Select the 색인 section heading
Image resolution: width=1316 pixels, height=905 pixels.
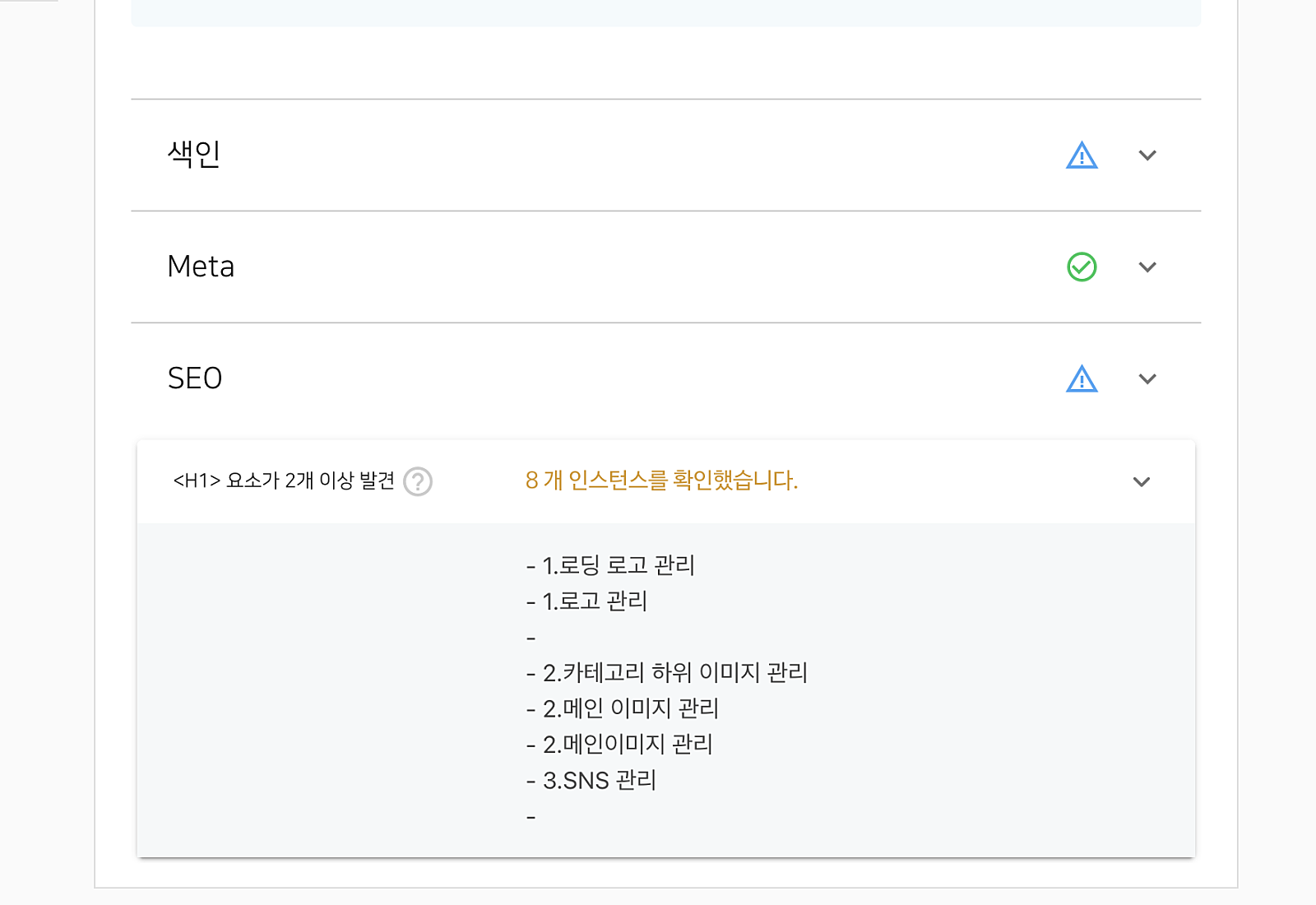(194, 154)
